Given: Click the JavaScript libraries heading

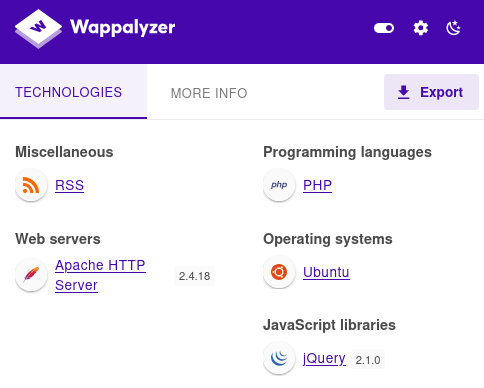Looking at the screenshot, I should coord(329,325).
